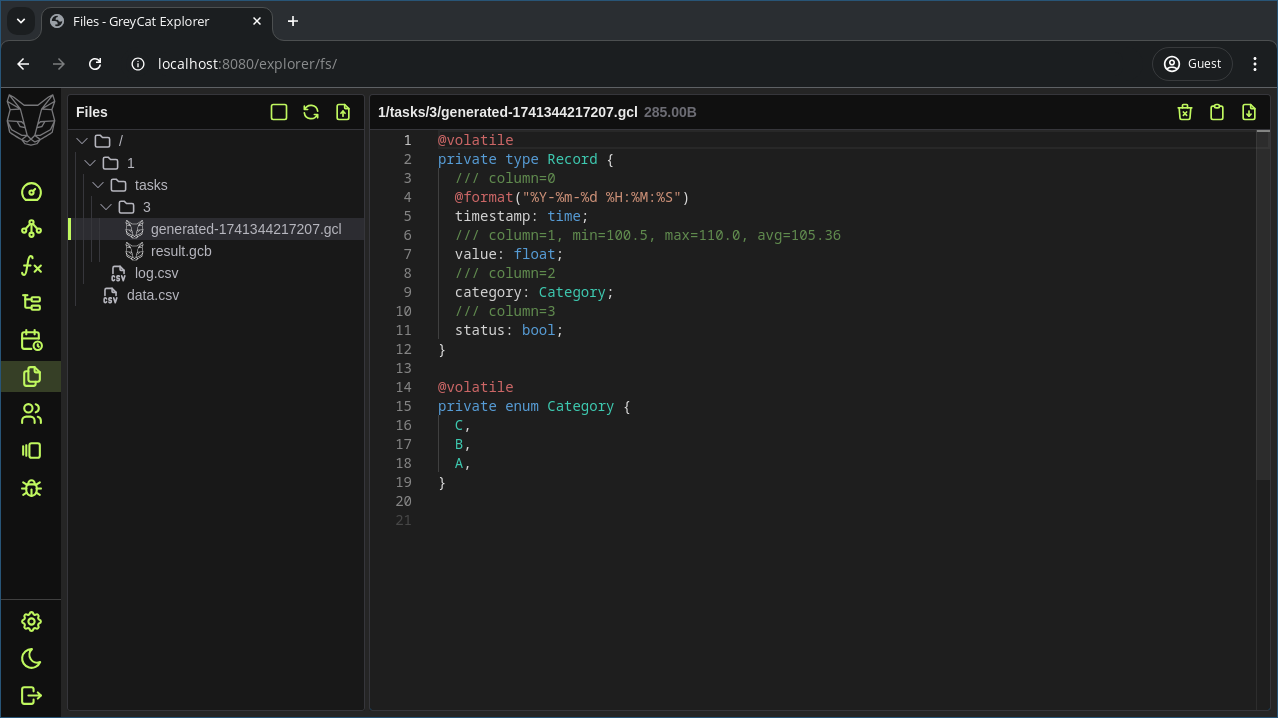Collapse the 'tasks' folder chevron
Image resolution: width=1278 pixels, height=718 pixels.
point(98,185)
